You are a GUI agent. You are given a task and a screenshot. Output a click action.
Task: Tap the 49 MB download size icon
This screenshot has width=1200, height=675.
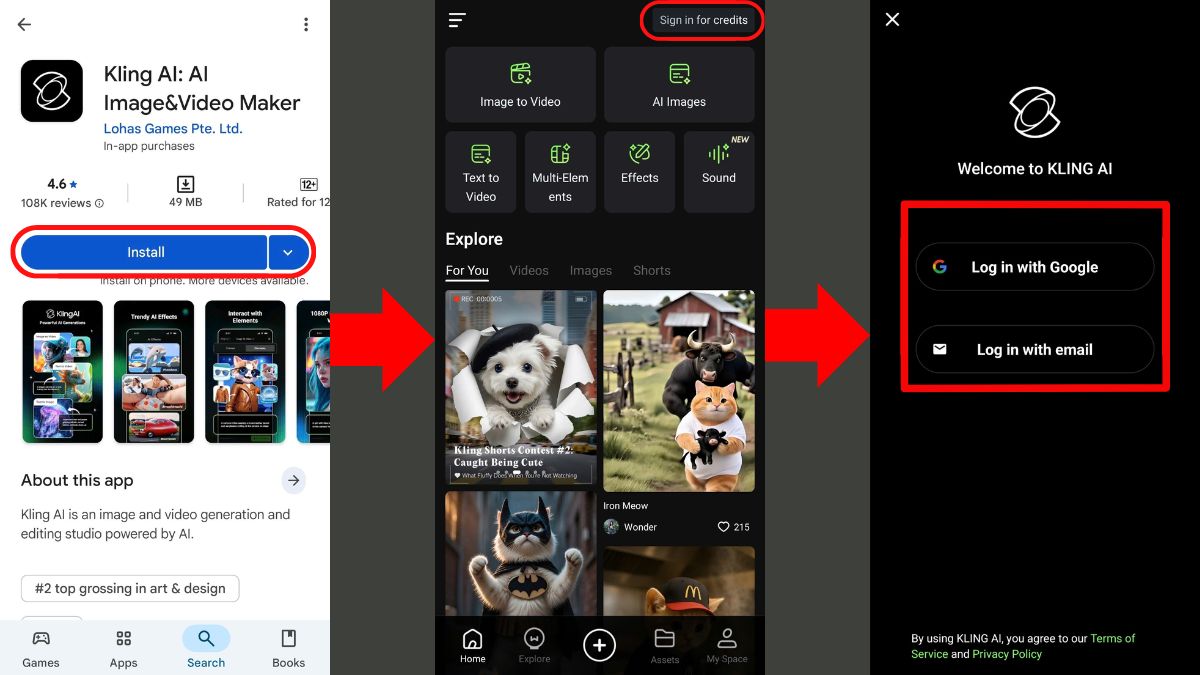point(186,184)
